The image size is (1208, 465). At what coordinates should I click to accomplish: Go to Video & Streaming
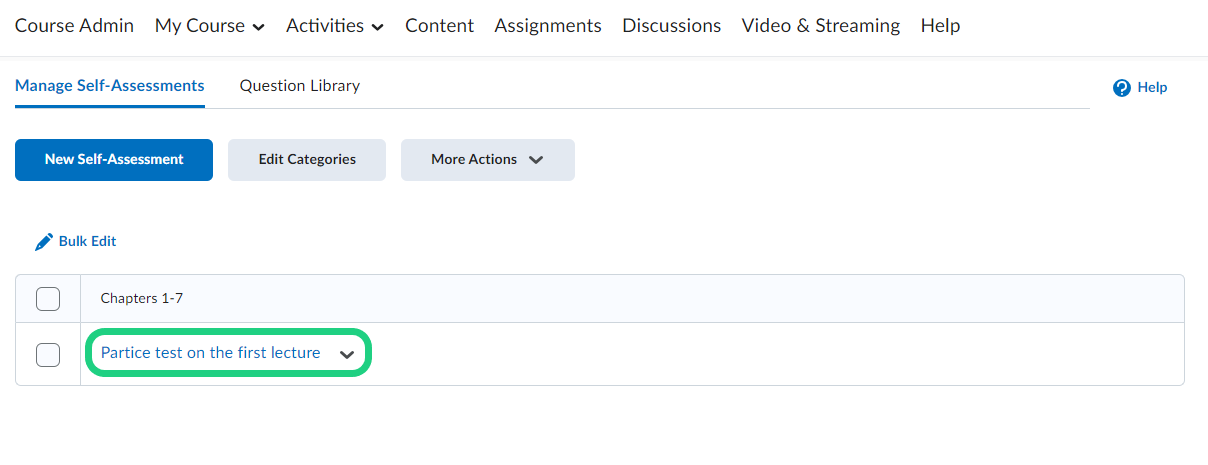[820, 26]
